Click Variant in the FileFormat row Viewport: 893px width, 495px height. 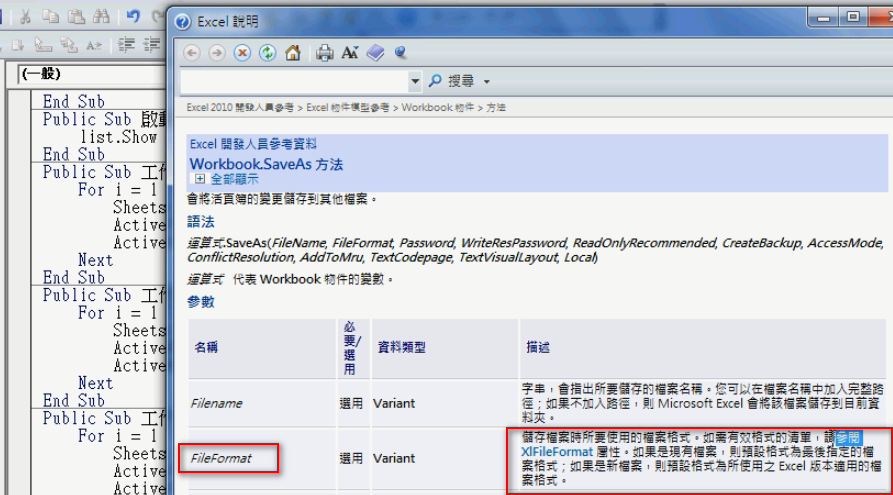[394, 459]
